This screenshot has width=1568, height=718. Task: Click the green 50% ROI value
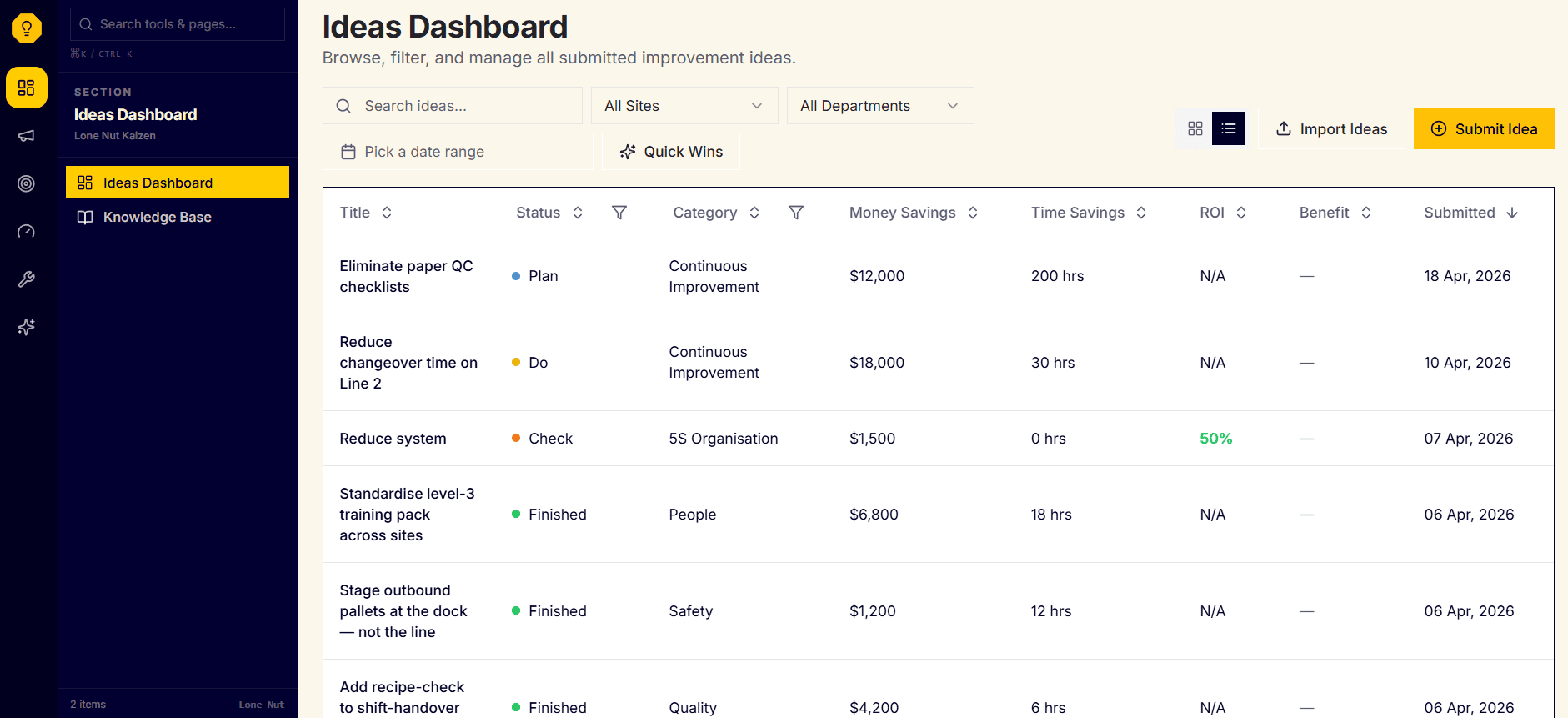[x=1216, y=439]
